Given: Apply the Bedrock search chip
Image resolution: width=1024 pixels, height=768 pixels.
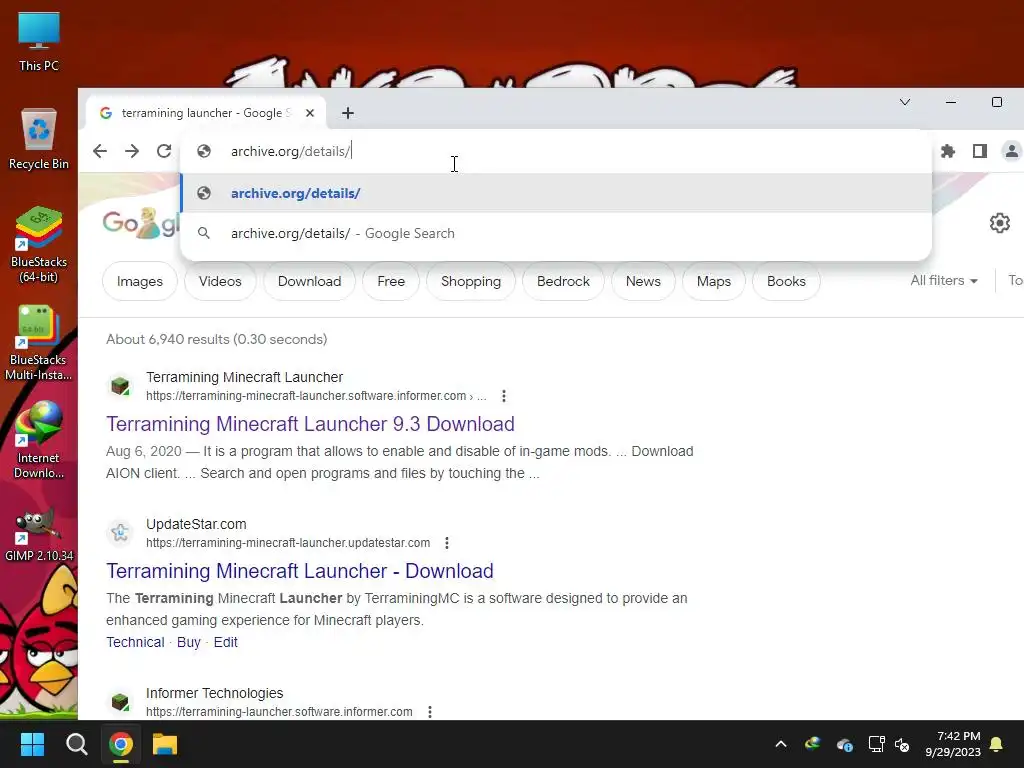Looking at the screenshot, I should click(x=563, y=281).
